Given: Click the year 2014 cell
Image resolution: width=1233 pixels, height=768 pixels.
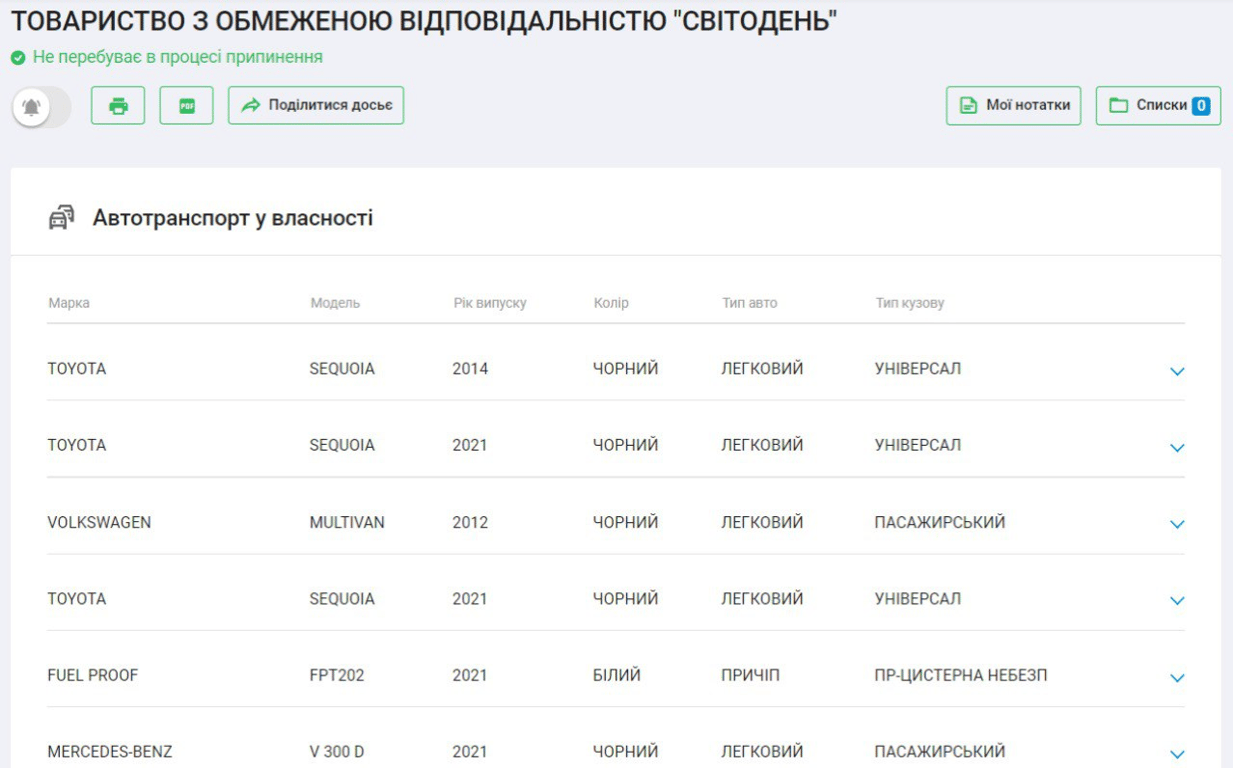Looking at the screenshot, I should [x=470, y=368].
